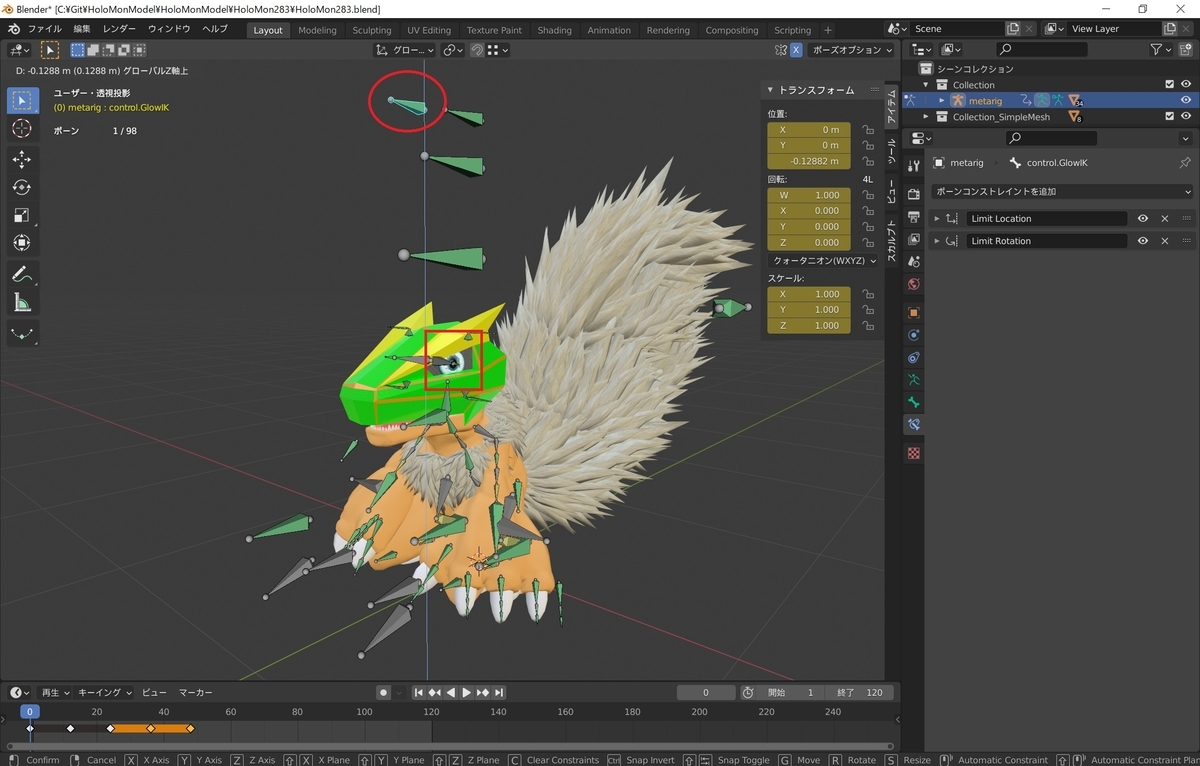1200x766 pixels.
Task: Remove the Limit Location constraint
Action: click(x=1165, y=218)
